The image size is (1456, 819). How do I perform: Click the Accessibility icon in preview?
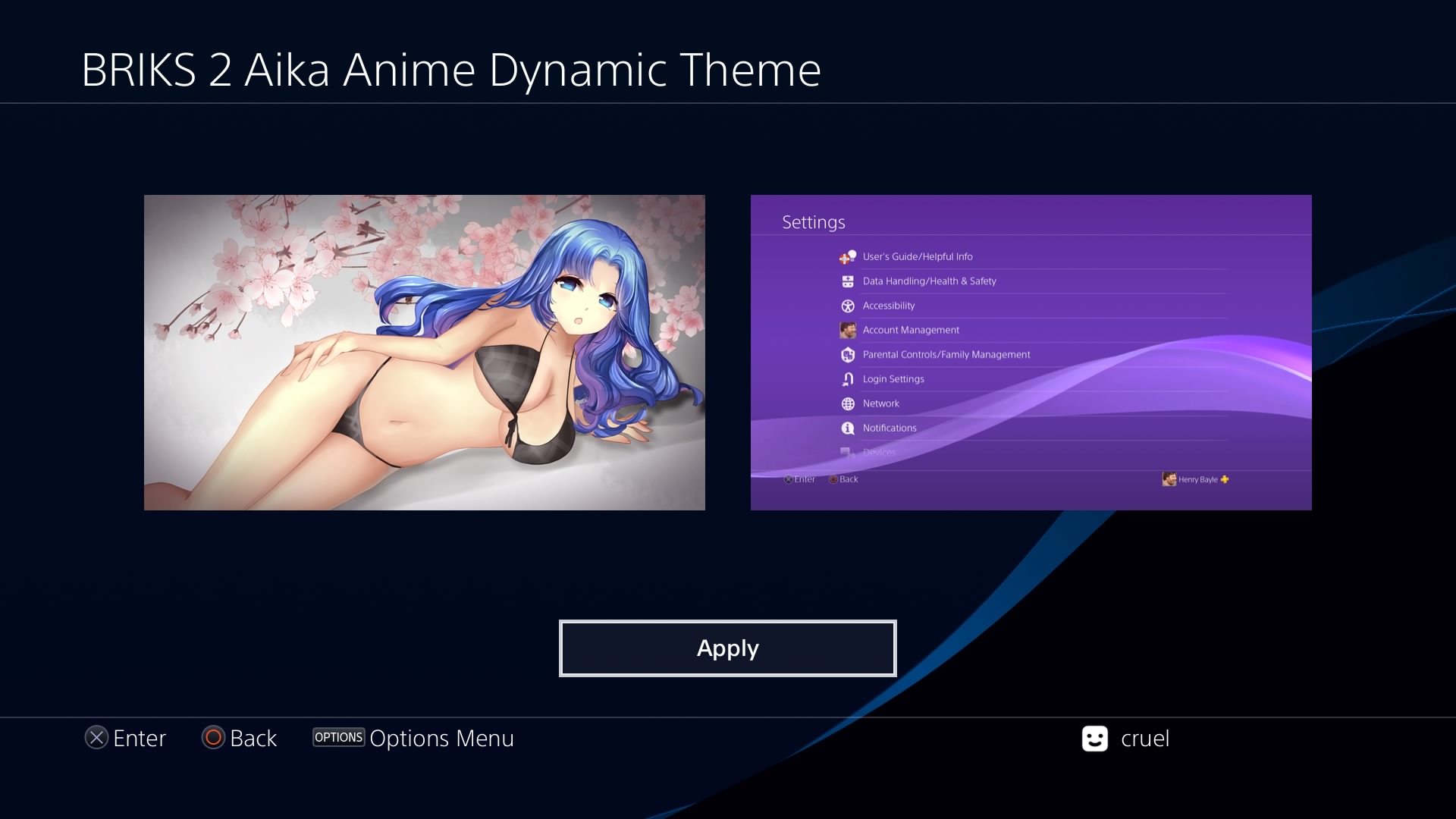[x=848, y=306]
